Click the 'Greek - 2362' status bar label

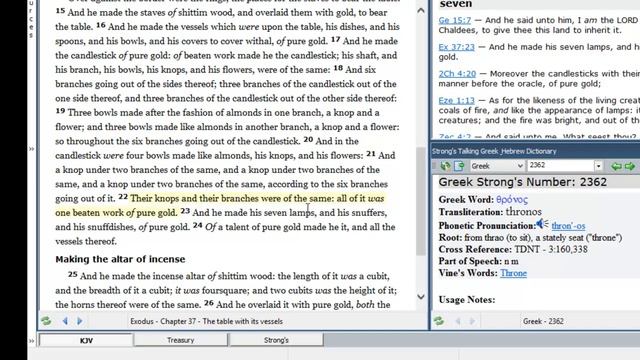[x=543, y=321]
